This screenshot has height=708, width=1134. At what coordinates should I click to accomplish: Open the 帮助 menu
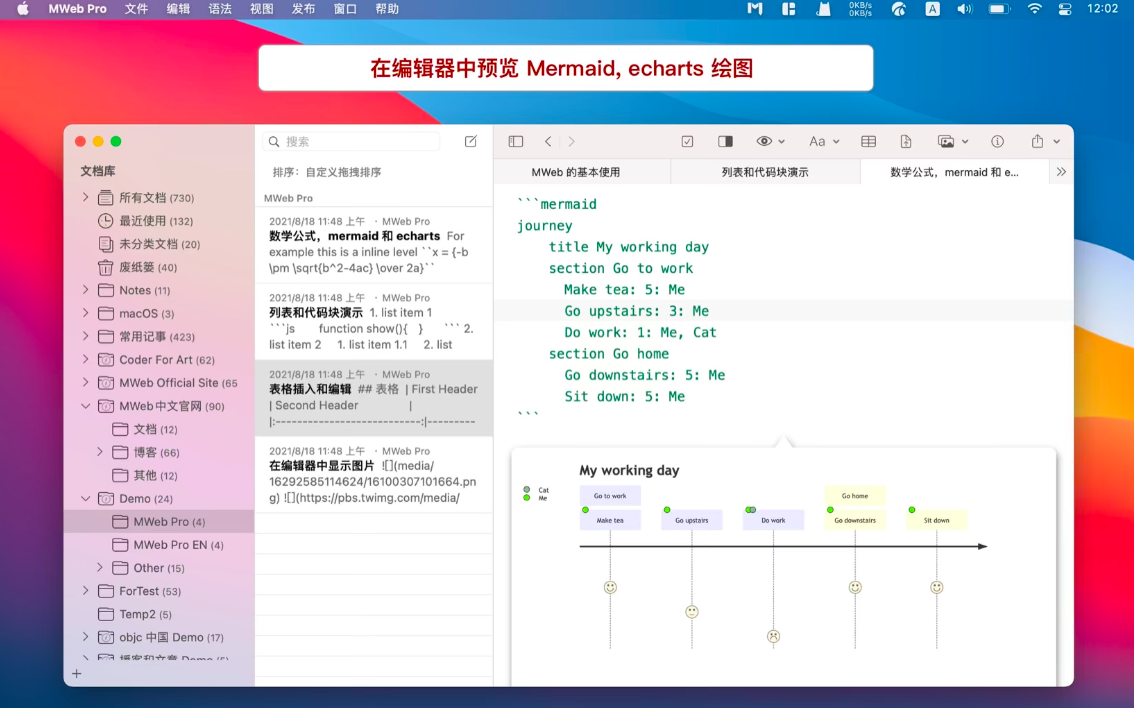pyautogui.click(x=387, y=9)
